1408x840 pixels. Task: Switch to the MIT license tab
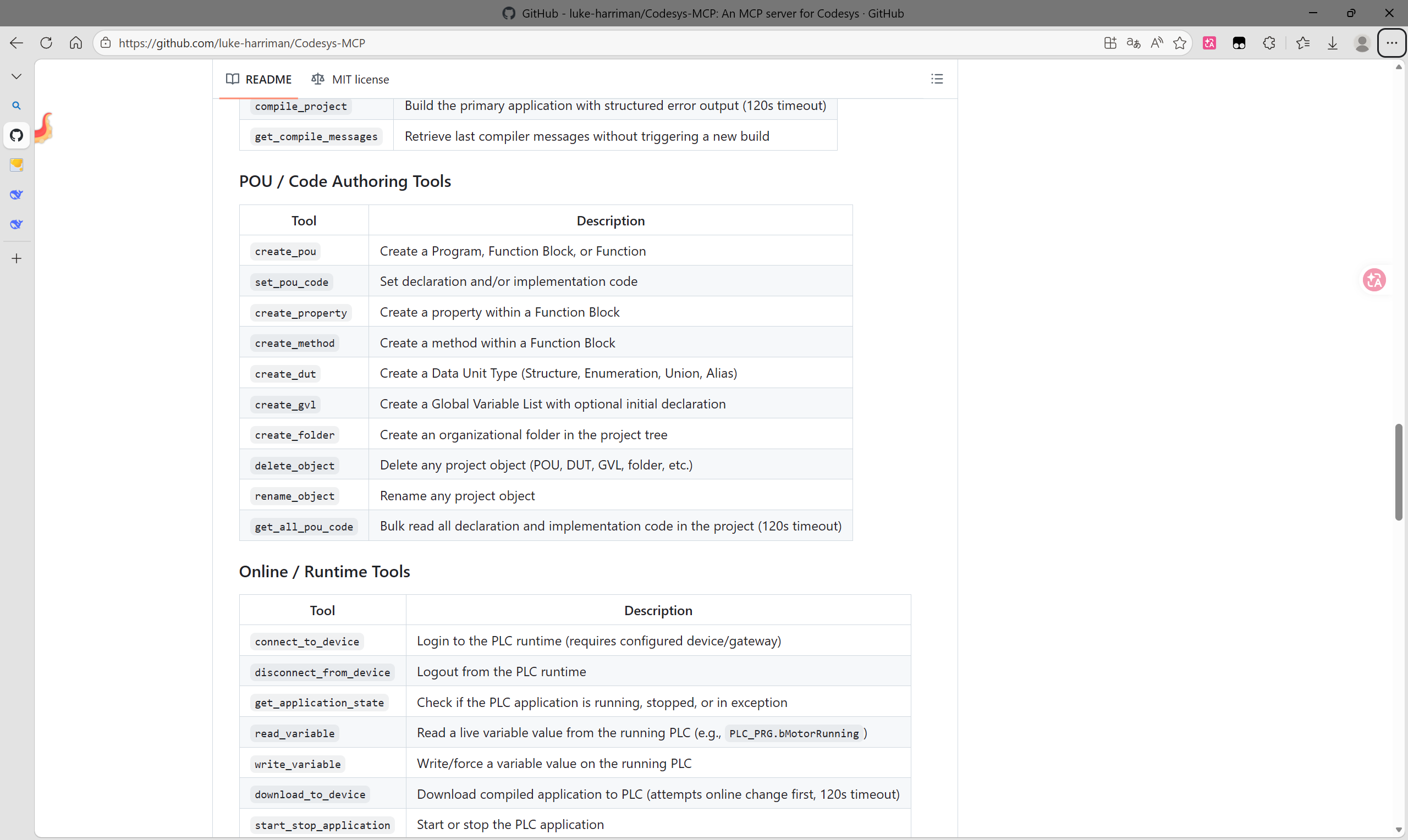(x=350, y=79)
